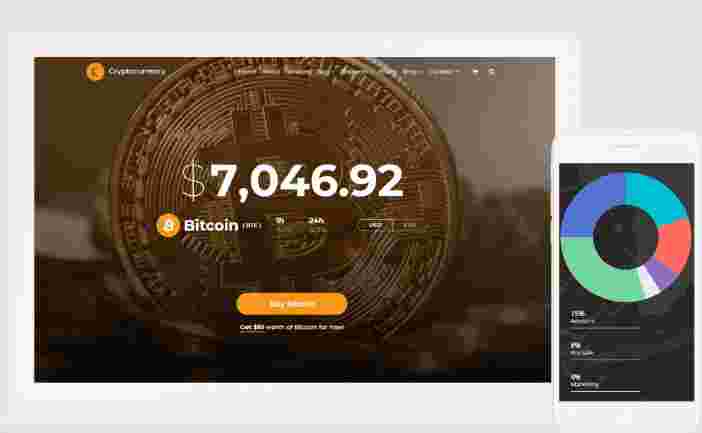702x433 pixels.
Task: Click the orange Bitcoin coin icon
Action: 168,225
